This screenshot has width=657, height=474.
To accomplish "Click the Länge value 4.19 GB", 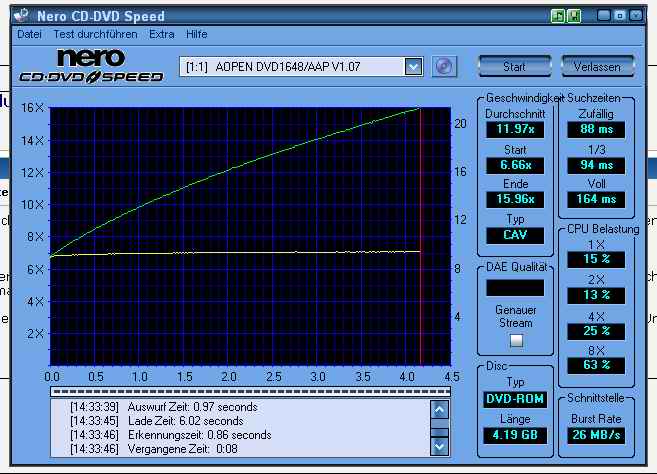I will (x=515, y=435).
